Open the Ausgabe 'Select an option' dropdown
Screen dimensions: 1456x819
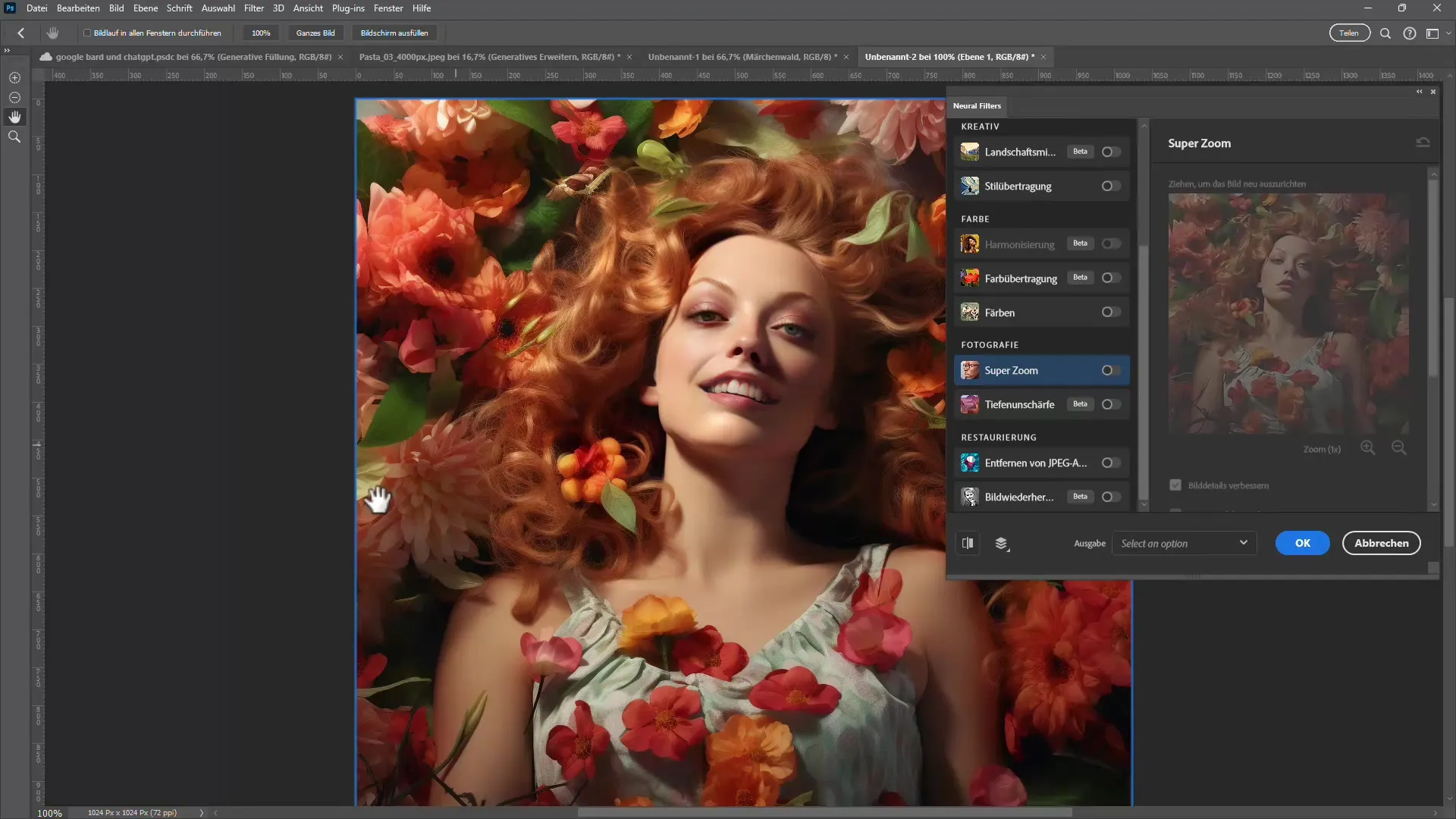(x=1184, y=543)
